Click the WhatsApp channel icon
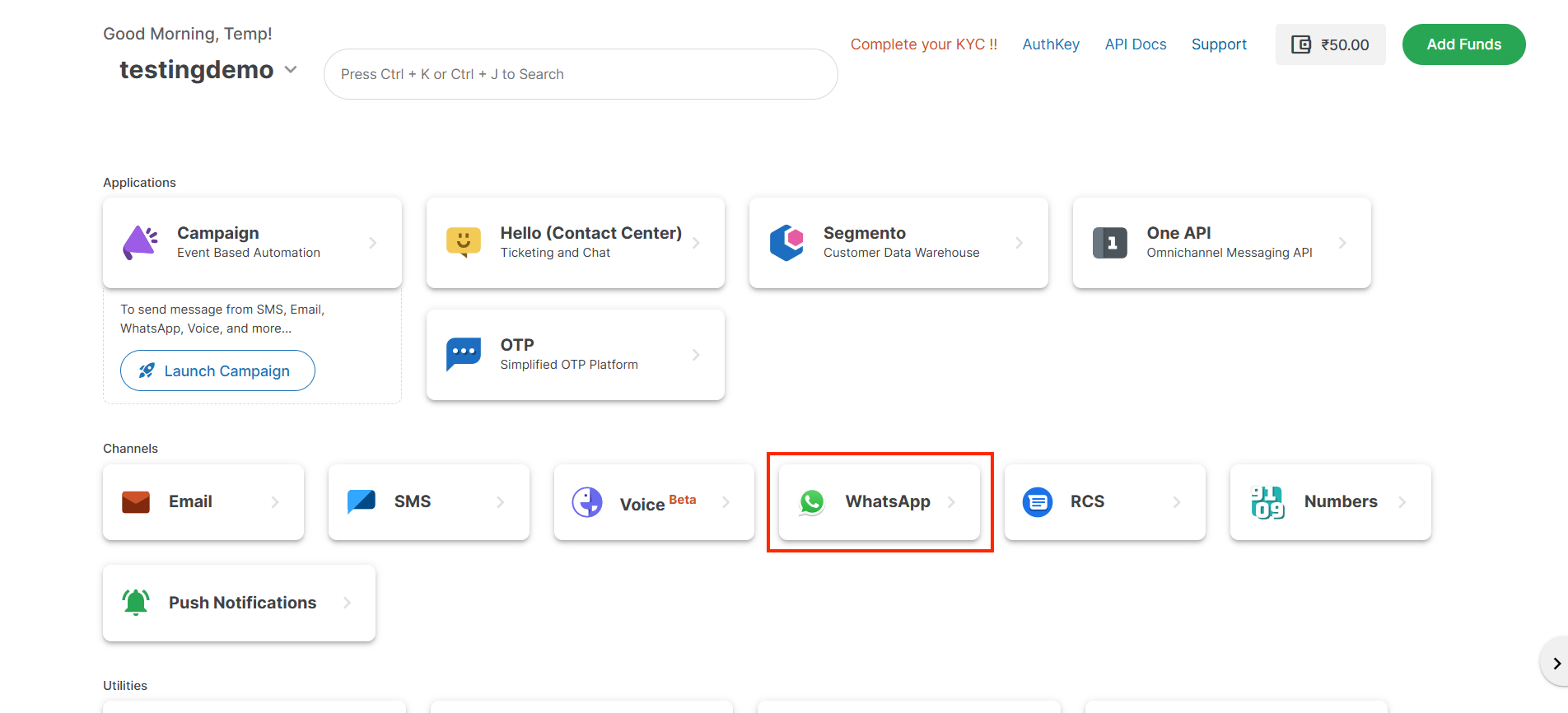This screenshot has height=713, width=1568. [812, 502]
